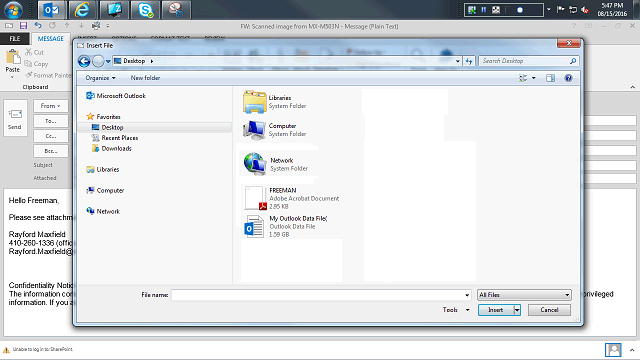The image size is (640, 360).
Task: Expand the File name dropdown arrow
Action: pyautogui.click(x=467, y=295)
